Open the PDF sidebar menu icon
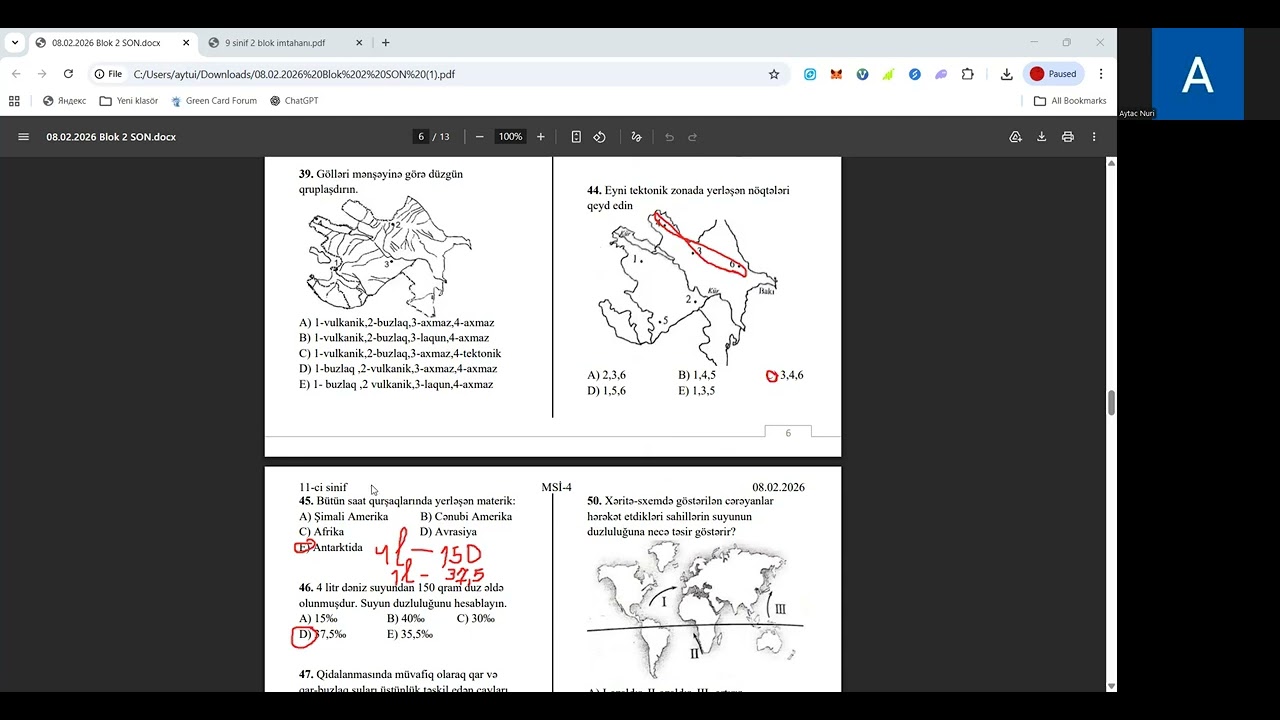The width and height of the screenshot is (1280, 720). click(23, 137)
